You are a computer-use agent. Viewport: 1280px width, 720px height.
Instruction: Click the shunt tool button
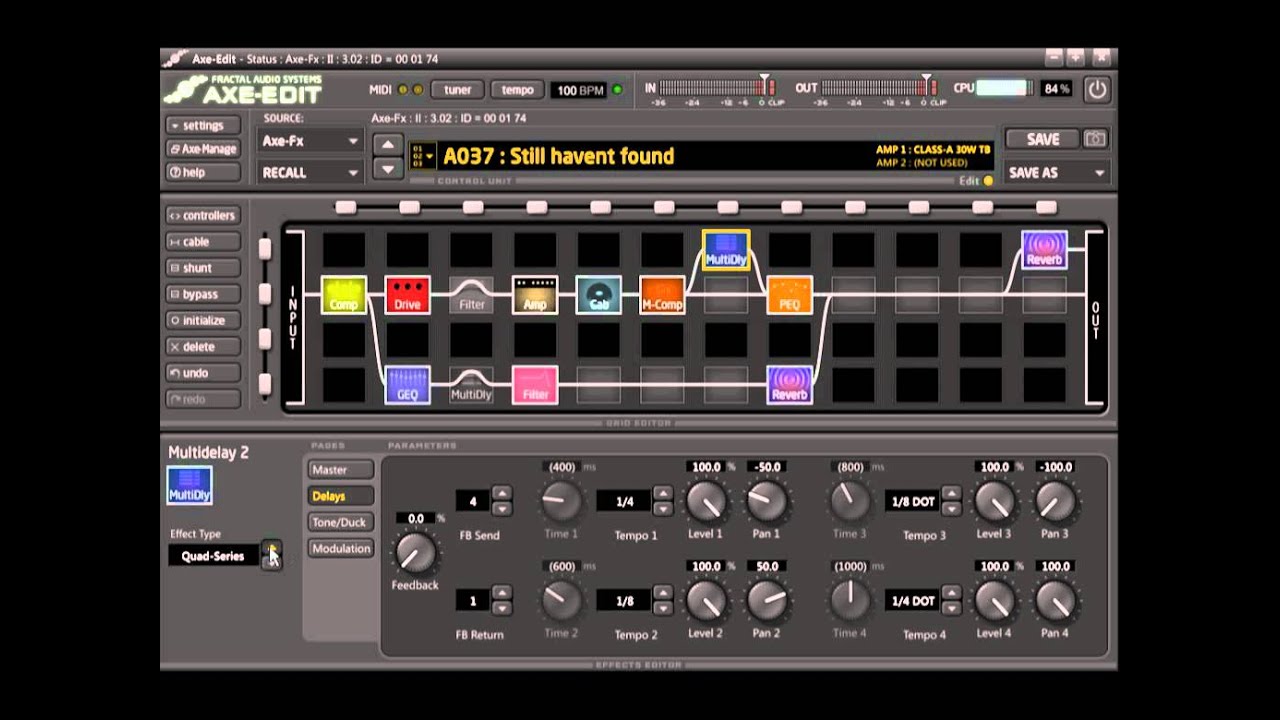coord(204,268)
